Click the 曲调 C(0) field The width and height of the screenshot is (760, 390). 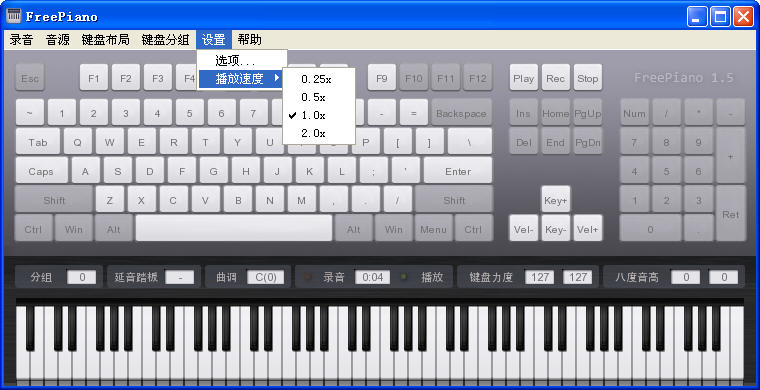click(x=266, y=277)
